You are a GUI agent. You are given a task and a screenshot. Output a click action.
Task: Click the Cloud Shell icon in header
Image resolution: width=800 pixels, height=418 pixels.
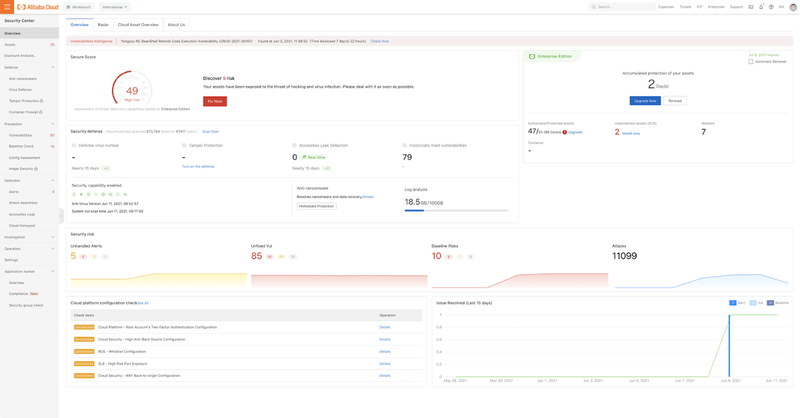click(x=751, y=7)
